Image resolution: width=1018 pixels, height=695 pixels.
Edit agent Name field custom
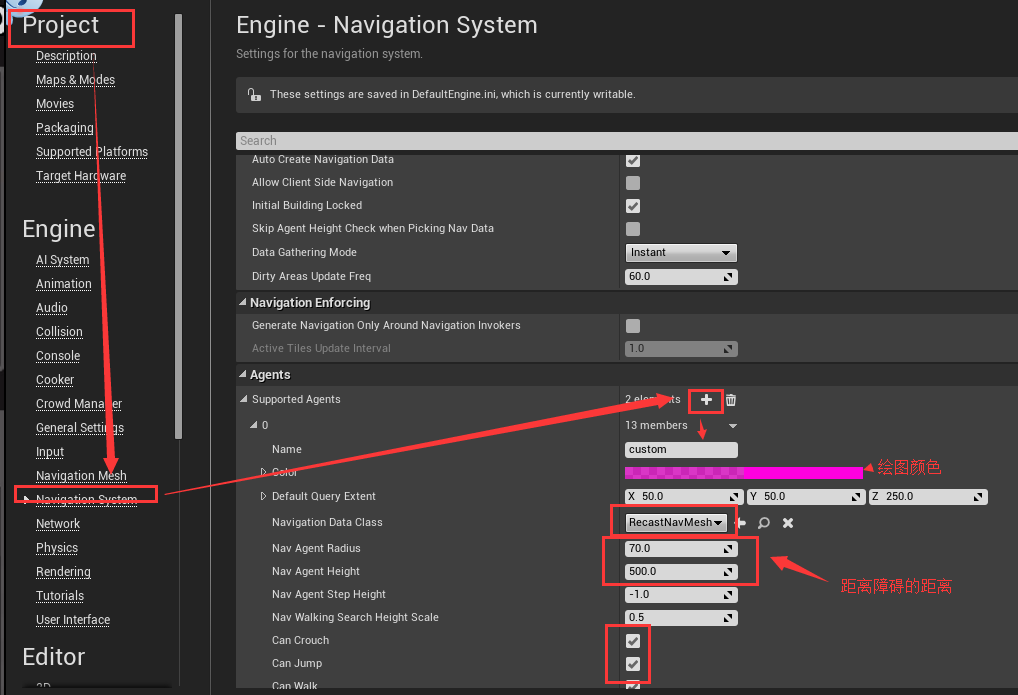tap(681, 449)
